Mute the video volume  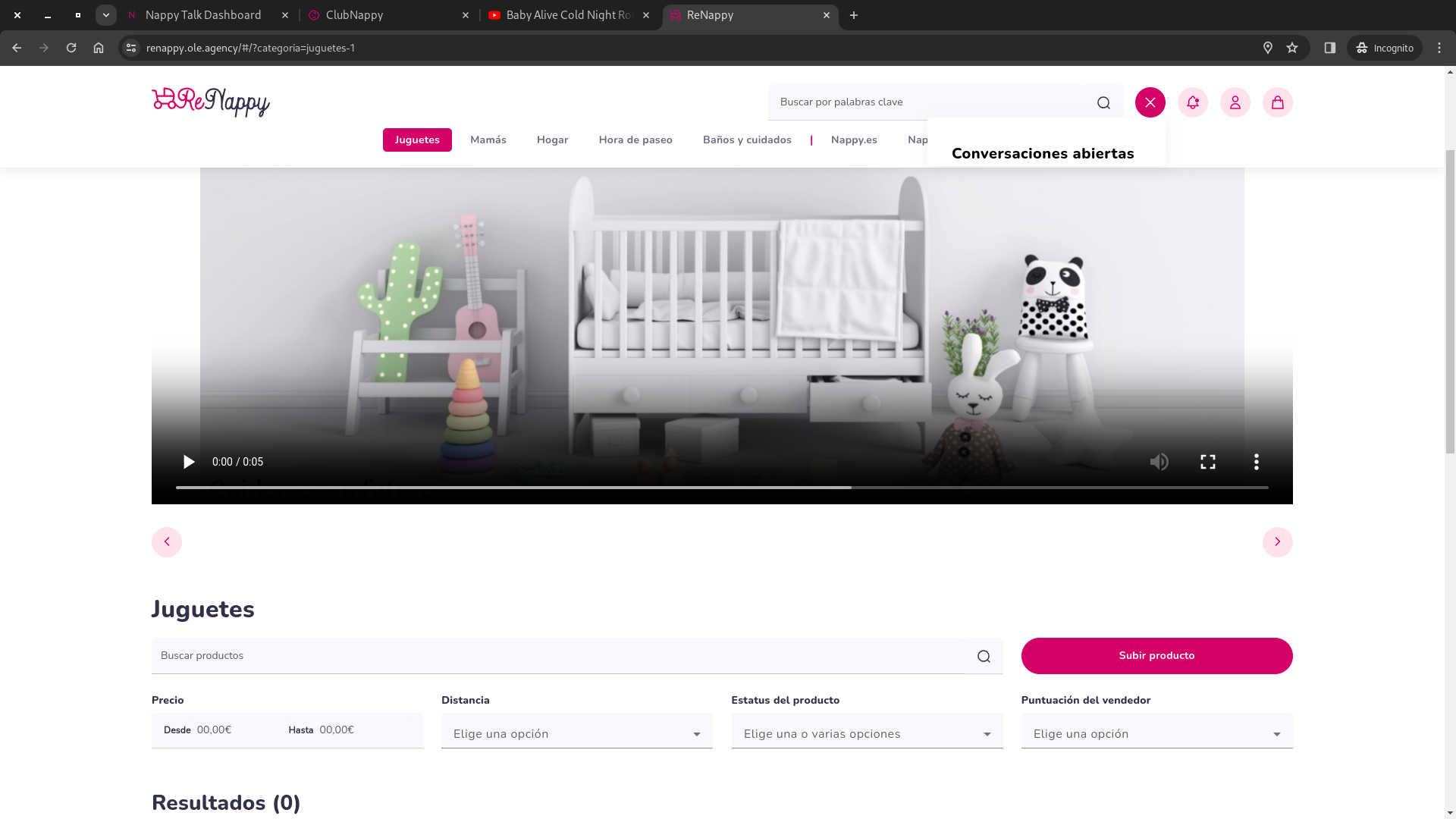click(1159, 462)
